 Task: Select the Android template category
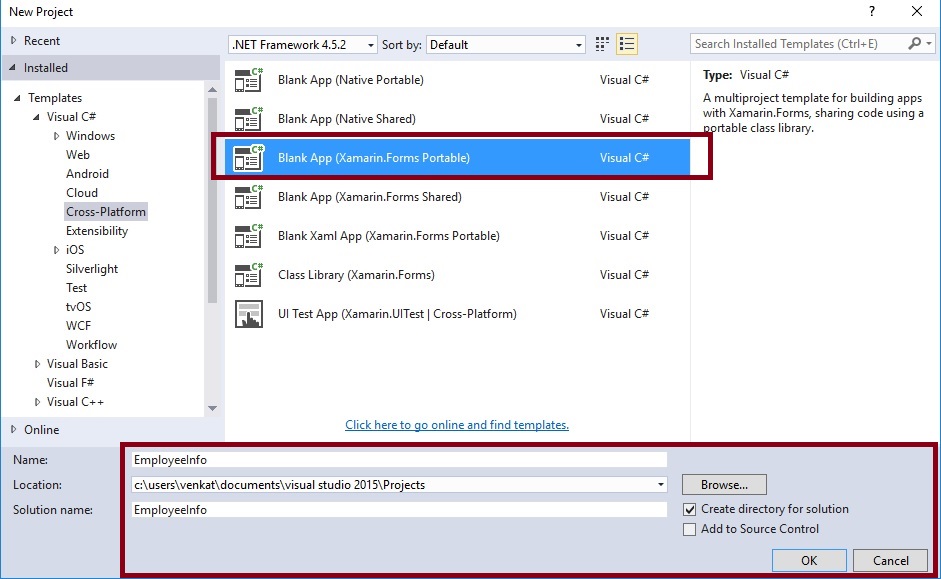[x=88, y=174]
